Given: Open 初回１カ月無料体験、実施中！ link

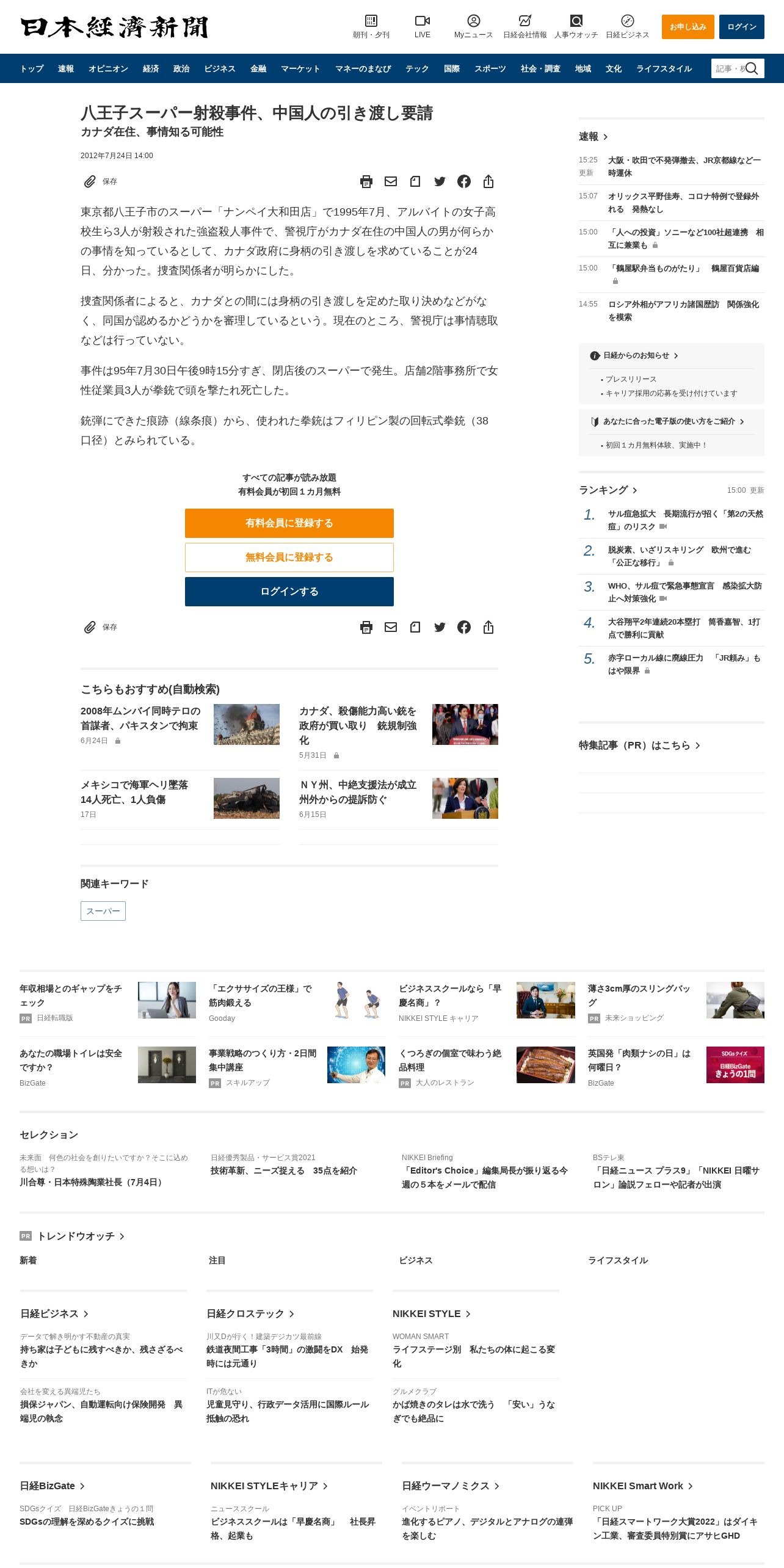Looking at the screenshot, I should click(656, 445).
